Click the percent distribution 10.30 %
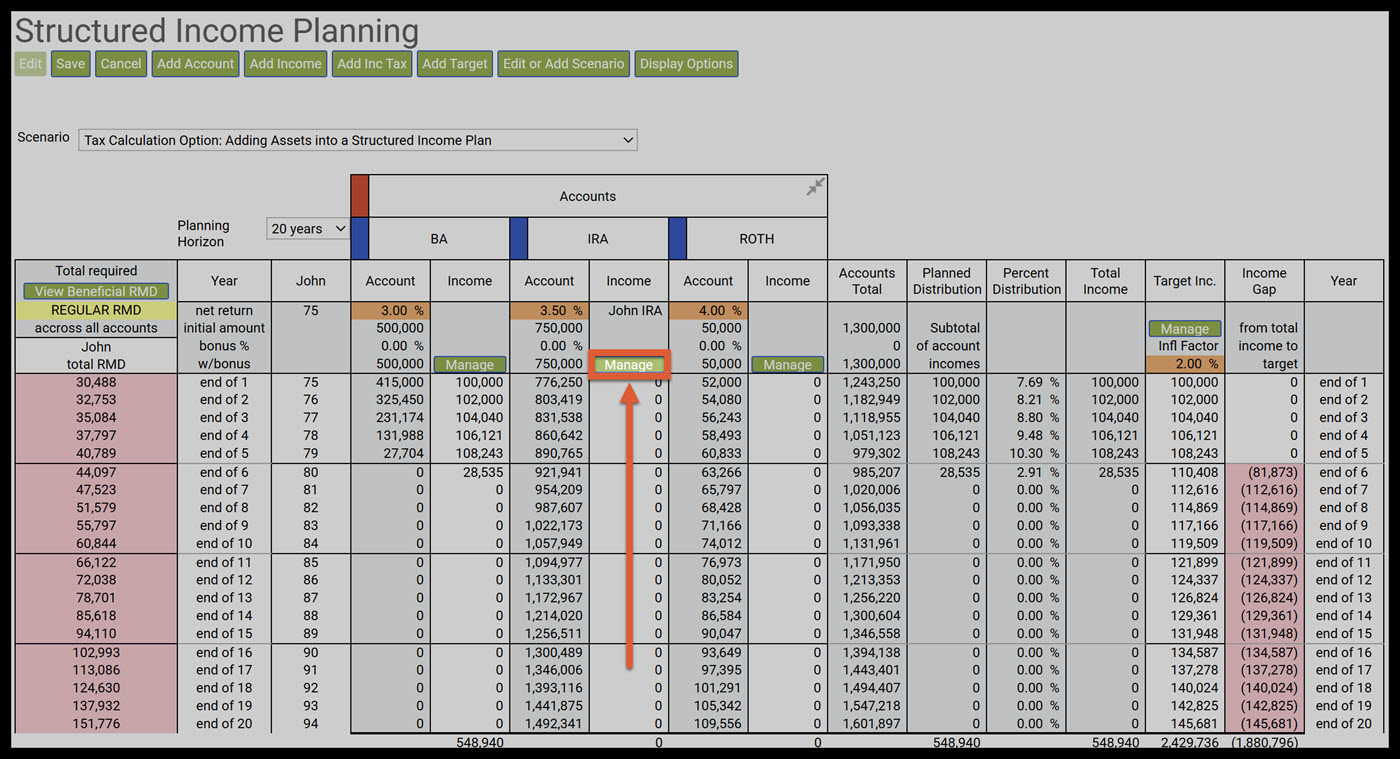 [1034, 454]
